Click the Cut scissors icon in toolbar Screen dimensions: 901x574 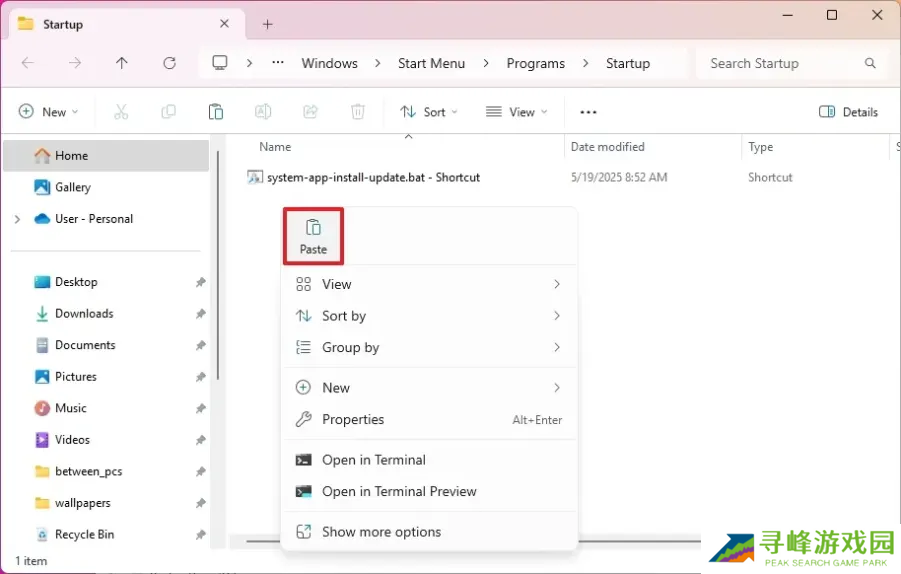121,112
